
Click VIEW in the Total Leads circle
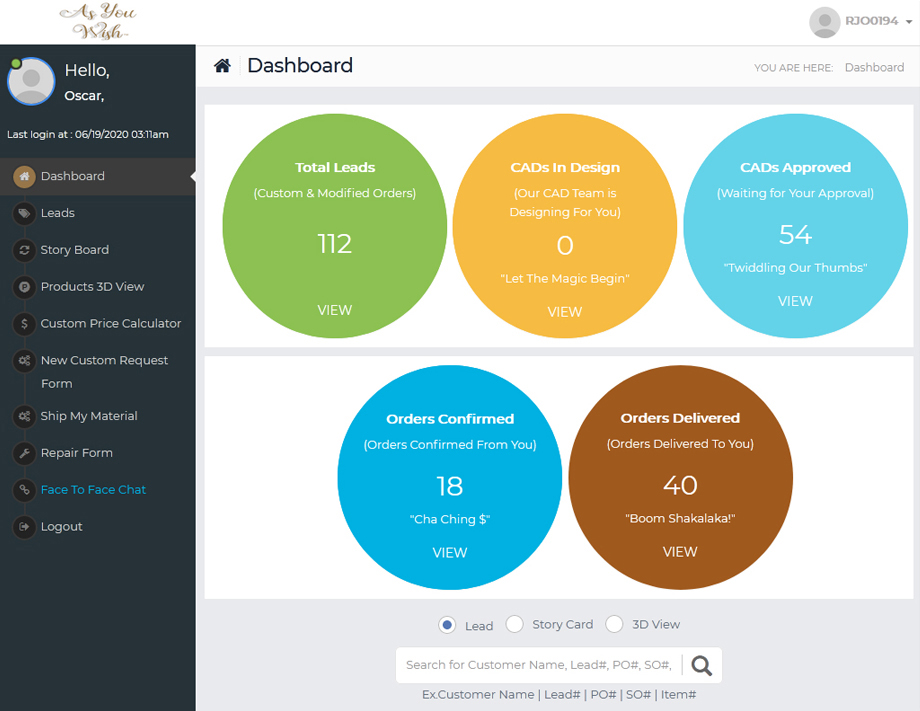[x=334, y=310]
